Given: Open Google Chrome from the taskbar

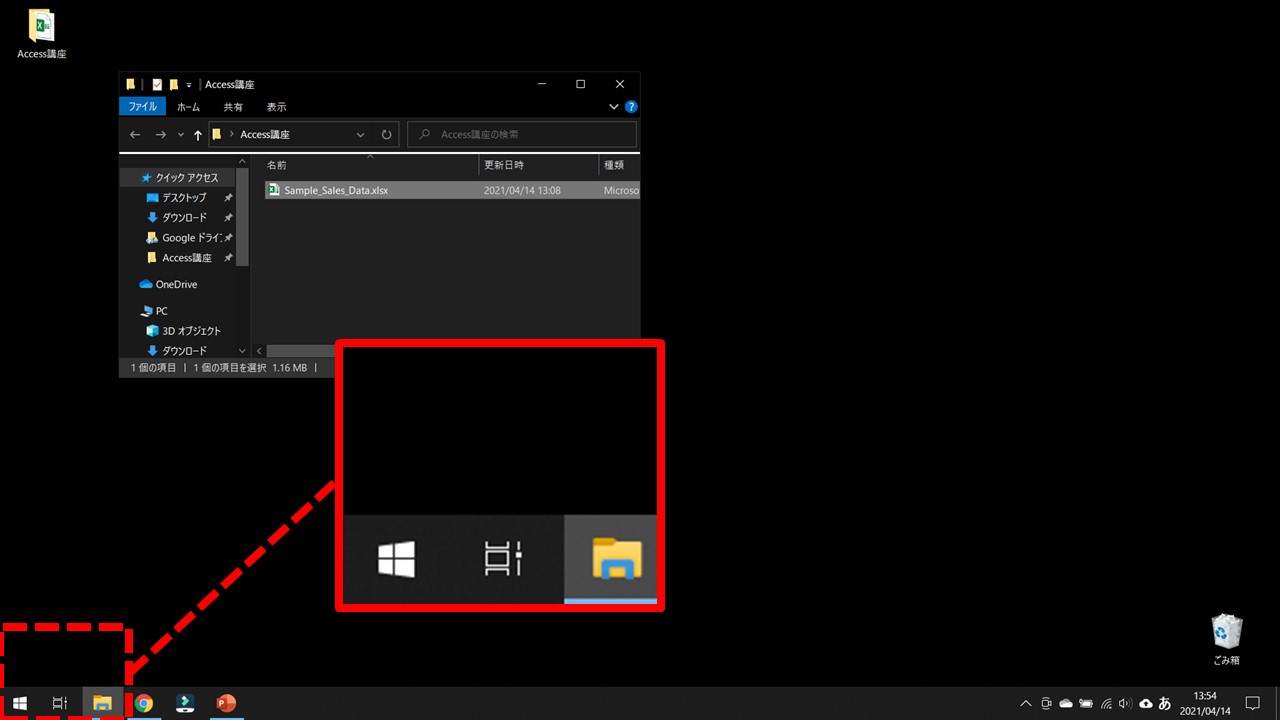Looking at the screenshot, I should (x=144, y=703).
